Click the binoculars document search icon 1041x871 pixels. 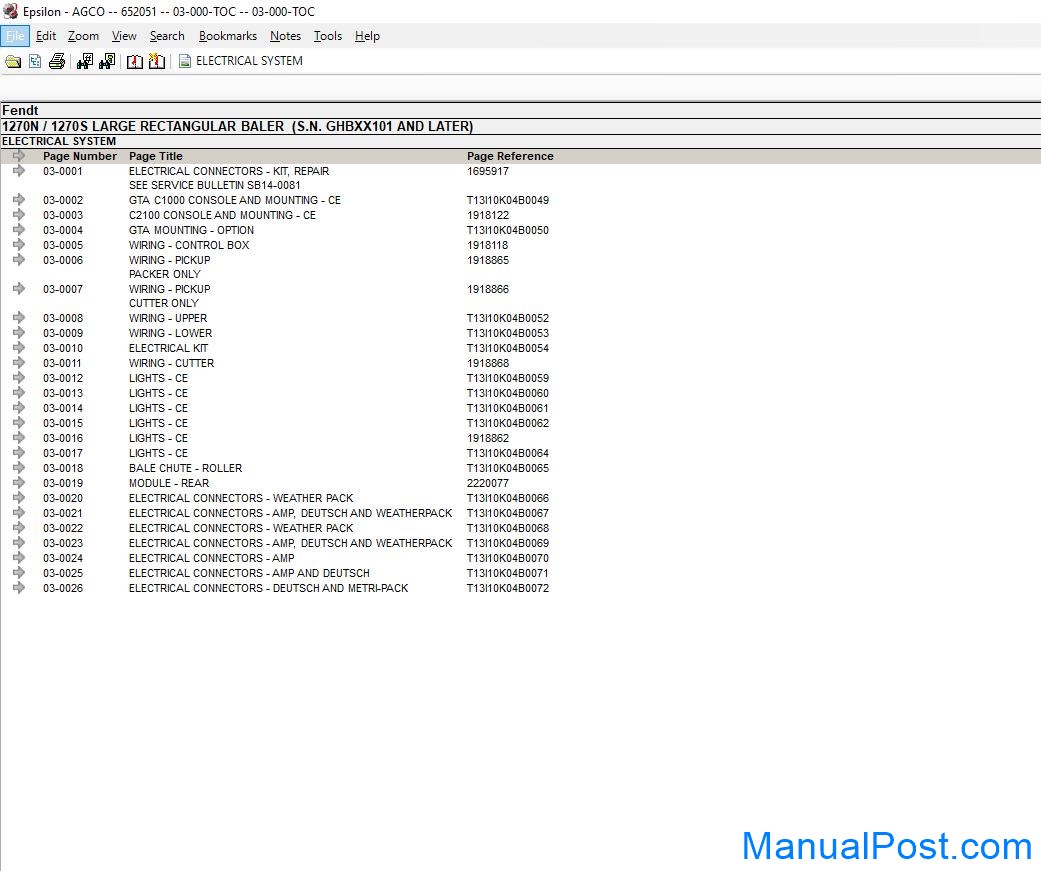tap(107, 62)
